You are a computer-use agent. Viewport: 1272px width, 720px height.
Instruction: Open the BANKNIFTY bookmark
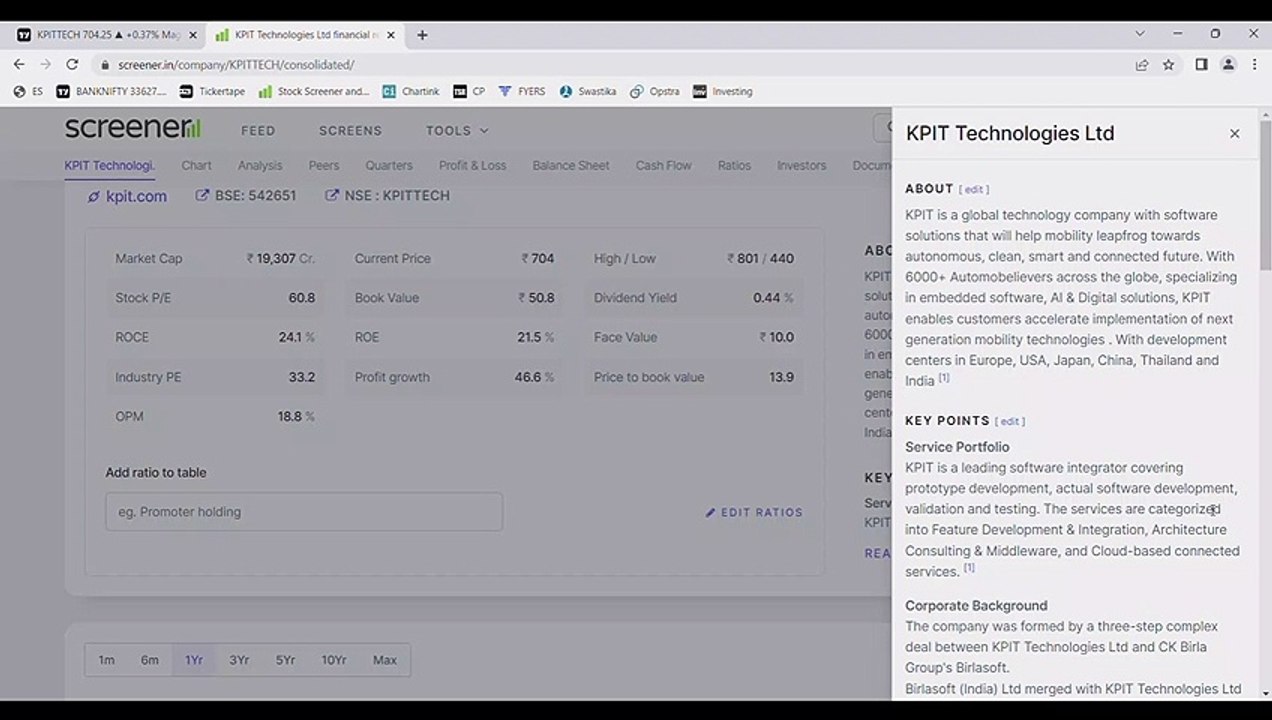coord(111,91)
